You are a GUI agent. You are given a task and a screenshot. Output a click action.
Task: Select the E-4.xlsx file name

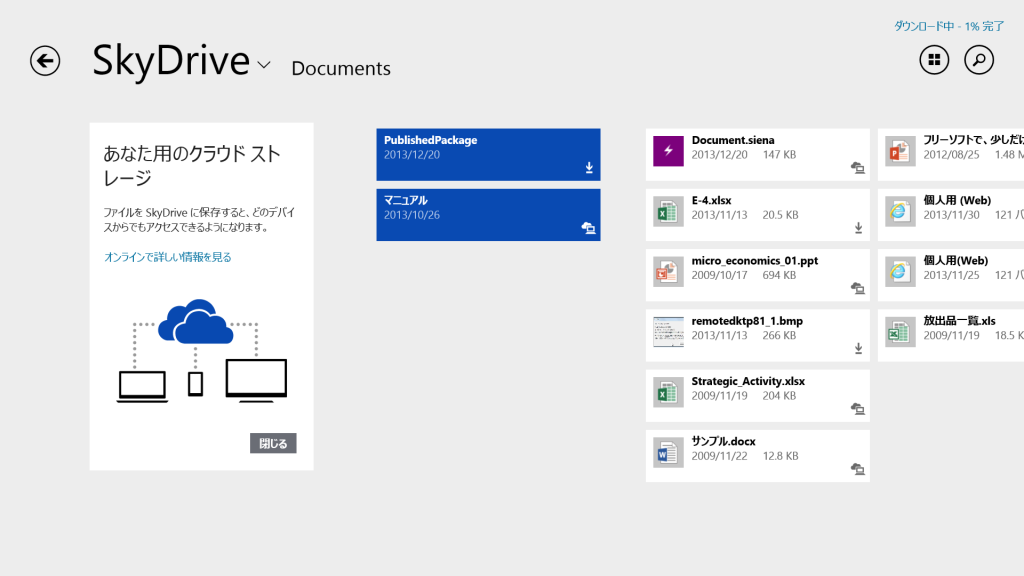(x=711, y=200)
